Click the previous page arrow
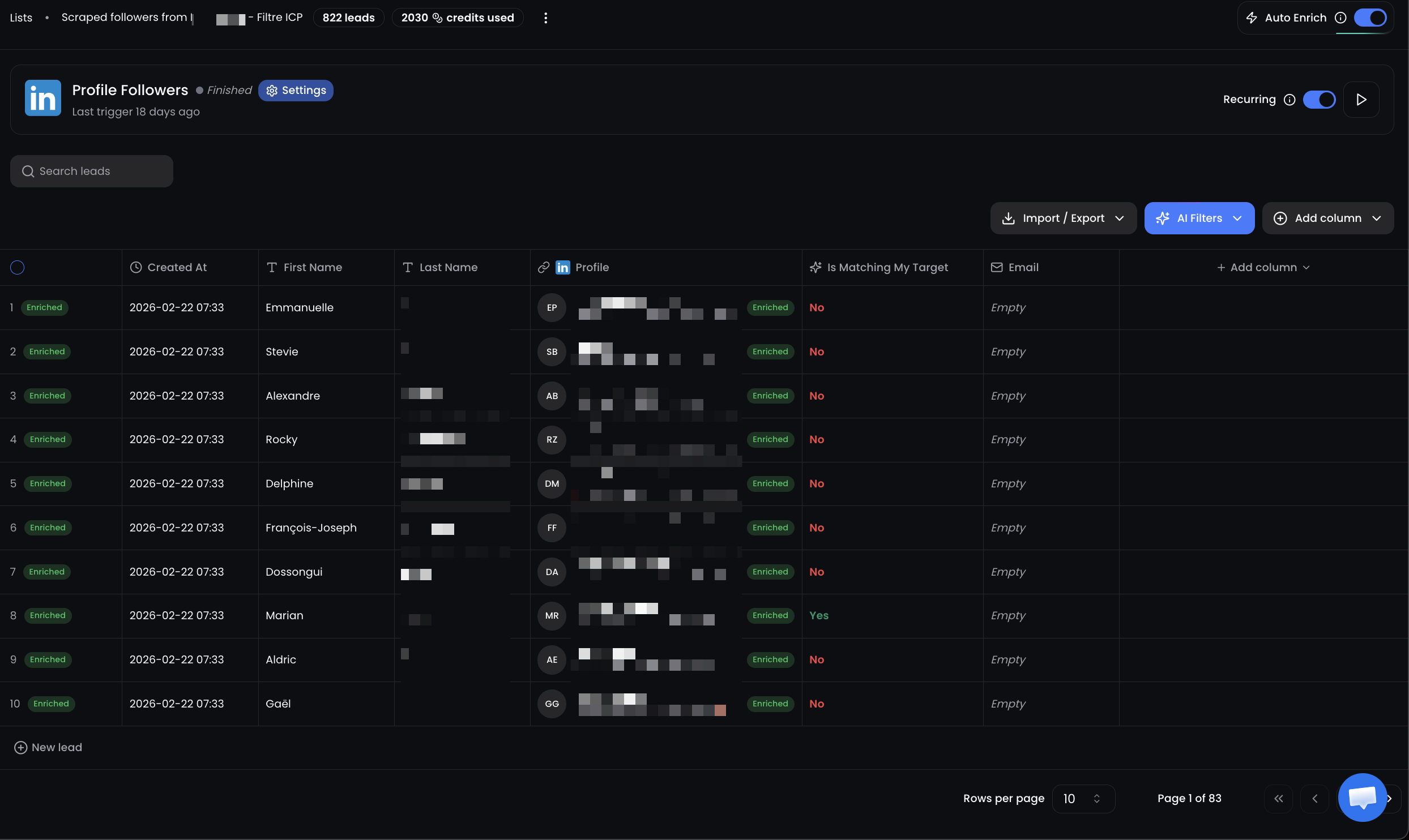The height and width of the screenshot is (840, 1409). coord(1315,799)
